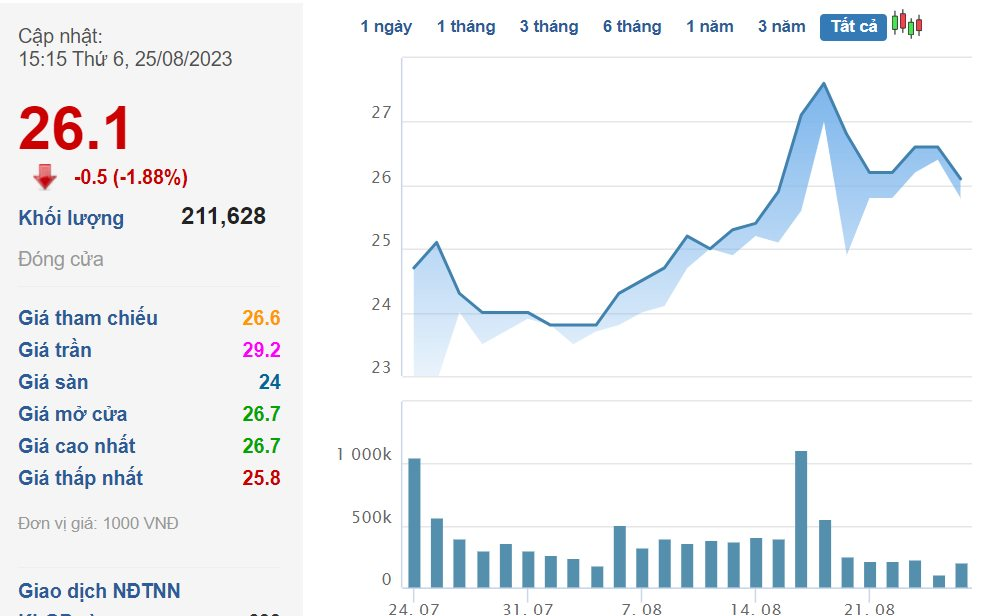The height and width of the screenshot is (616, 990).
Task: Click the red down arrow price indicator
Action: coord(45,178)
